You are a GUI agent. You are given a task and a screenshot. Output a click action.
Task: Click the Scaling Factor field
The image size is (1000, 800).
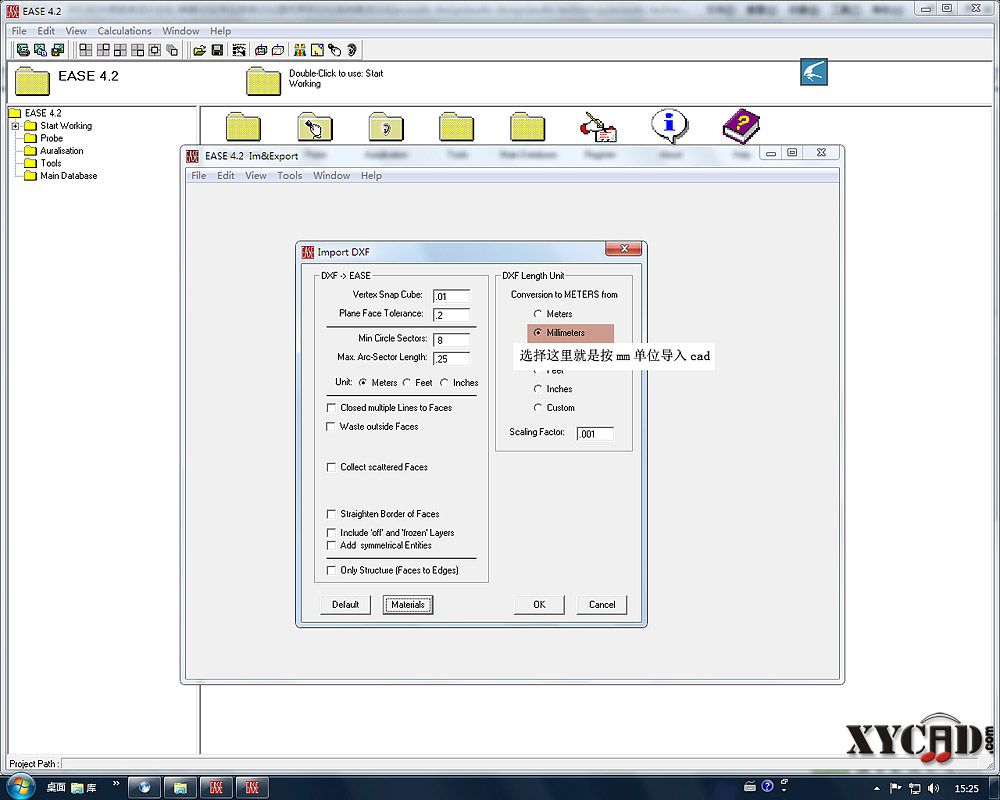pos(595,434)
